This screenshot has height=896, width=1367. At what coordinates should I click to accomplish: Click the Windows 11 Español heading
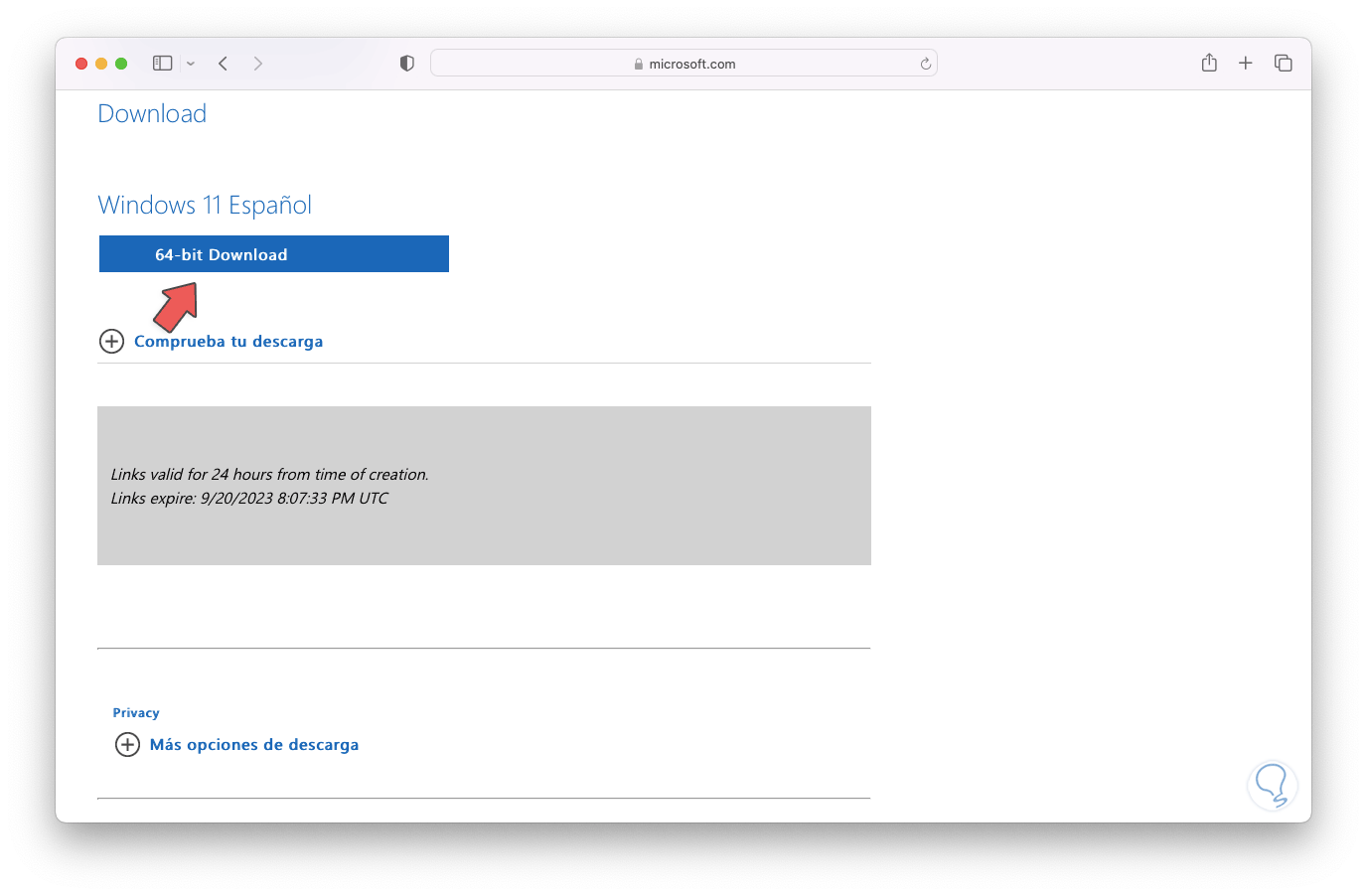pos(205,206)
